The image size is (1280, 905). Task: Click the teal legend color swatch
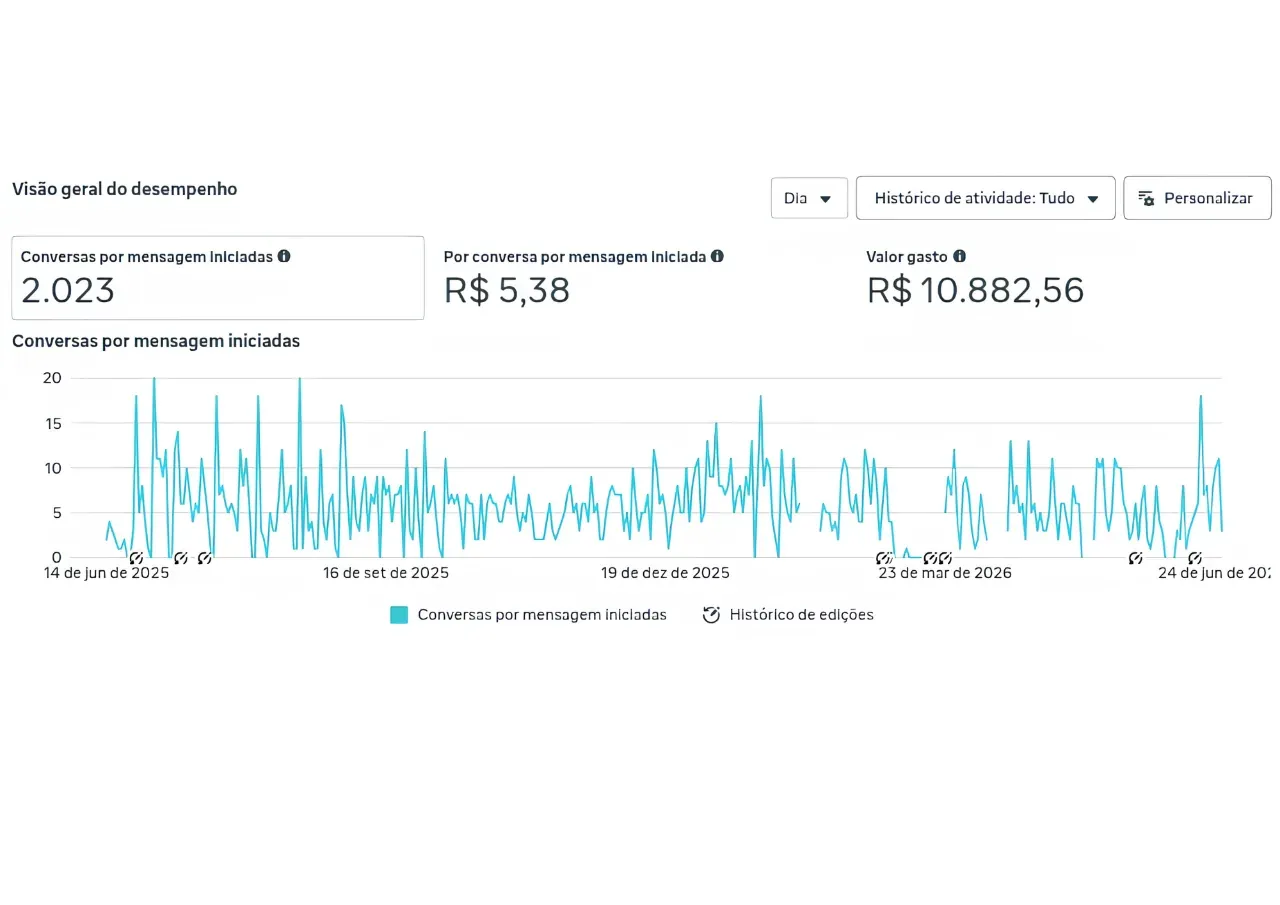(399, 615)
